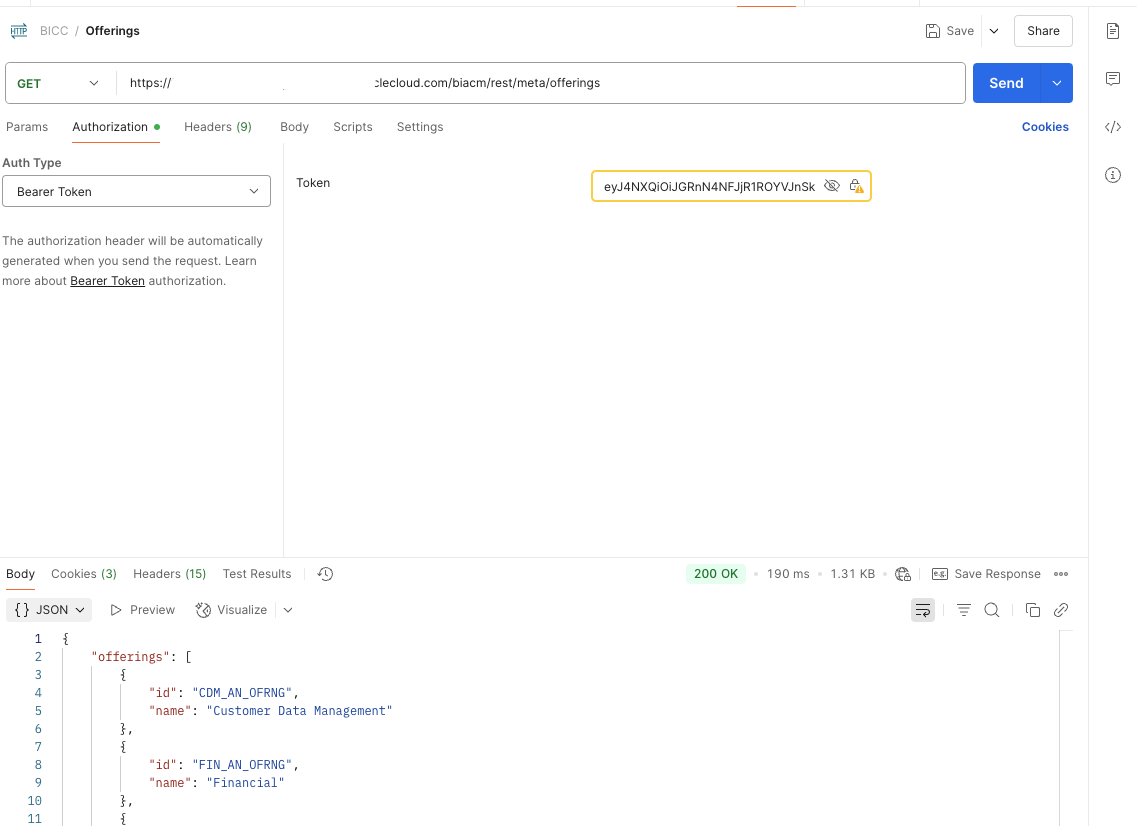Open the Save options dropdown arrow

(994, 31)
